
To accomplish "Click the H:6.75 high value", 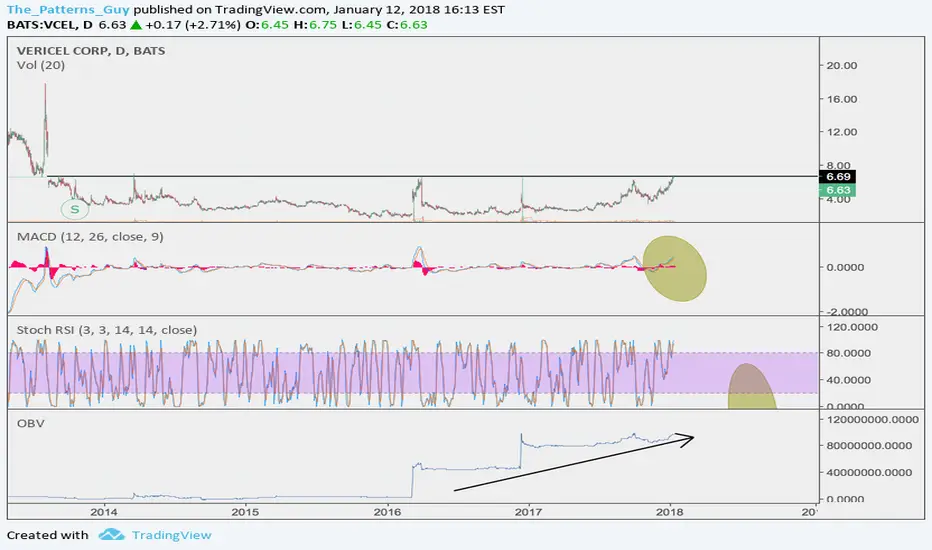I will point(314,25).
